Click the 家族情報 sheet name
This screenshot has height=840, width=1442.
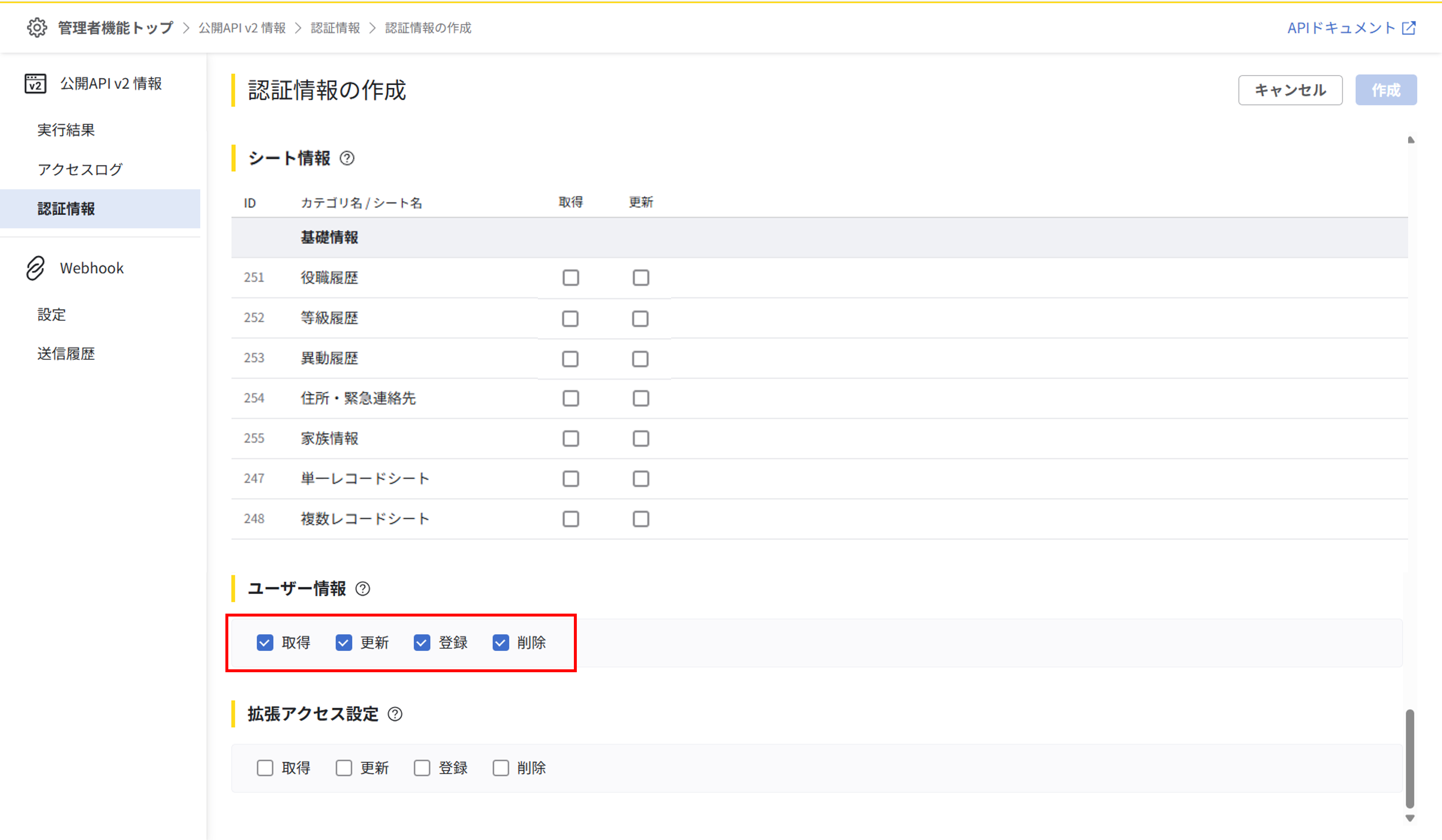coord(330,439)
